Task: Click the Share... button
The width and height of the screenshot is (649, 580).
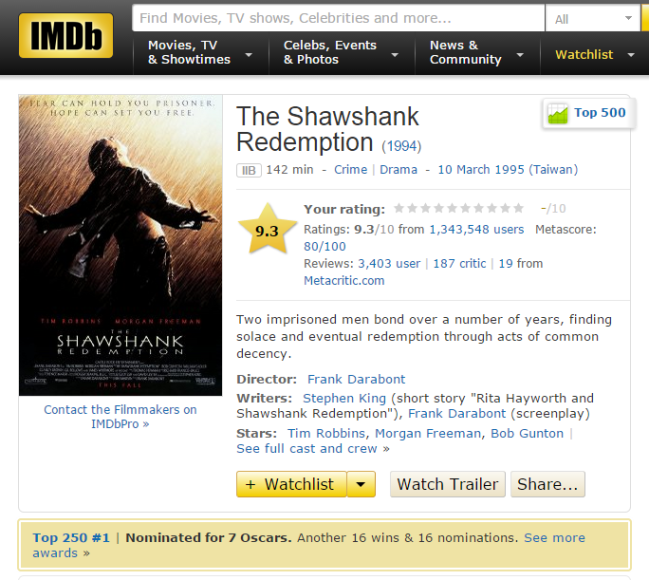Action: tap(548, 484)
